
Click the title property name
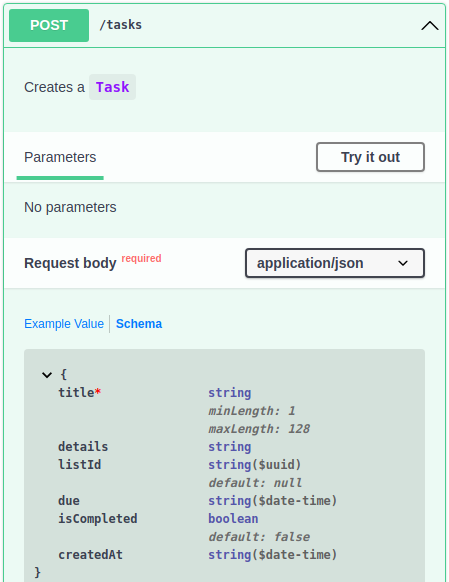click(x=76, y=393)
